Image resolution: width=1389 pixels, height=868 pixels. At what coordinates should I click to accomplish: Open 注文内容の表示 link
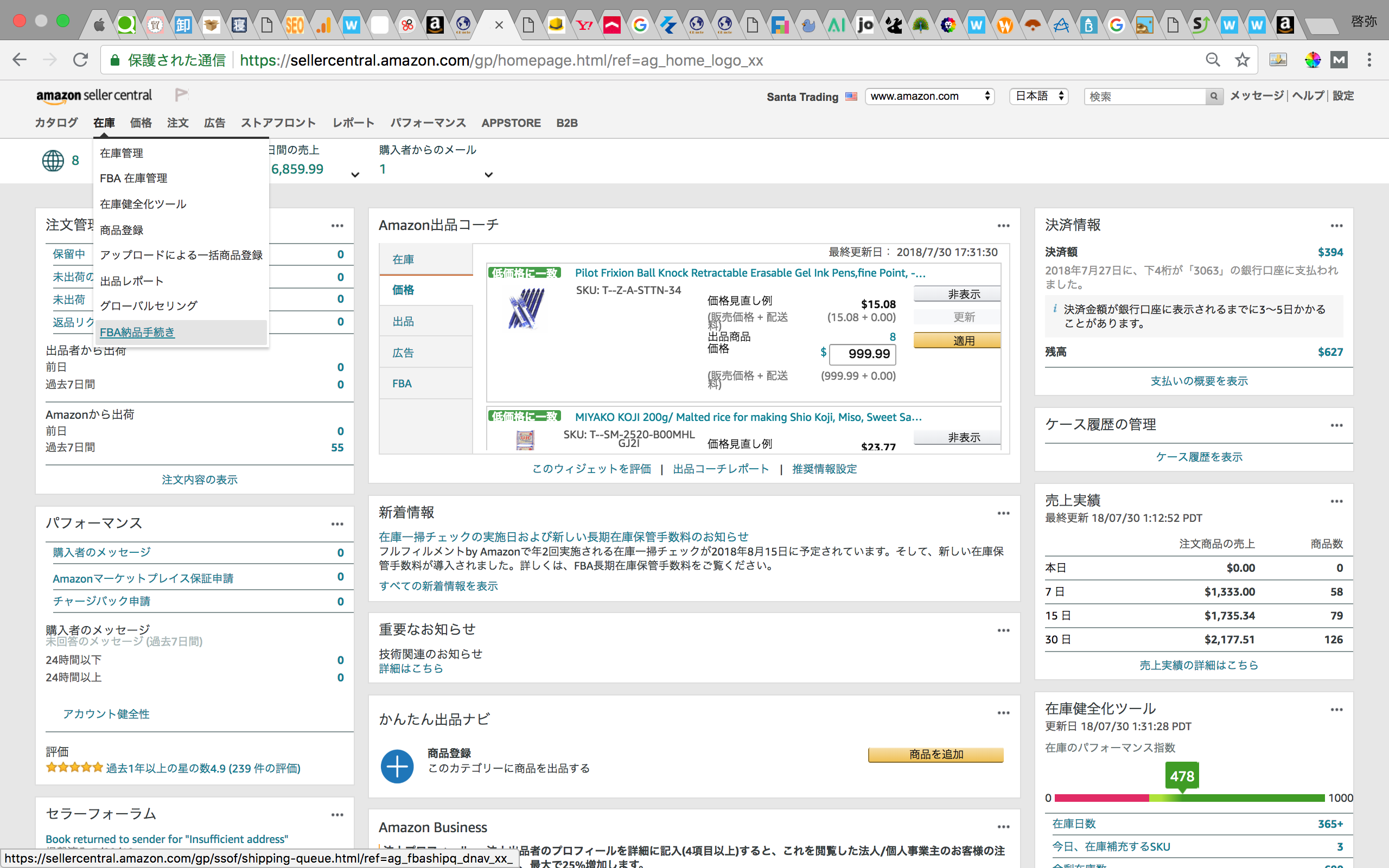(200, 480)
